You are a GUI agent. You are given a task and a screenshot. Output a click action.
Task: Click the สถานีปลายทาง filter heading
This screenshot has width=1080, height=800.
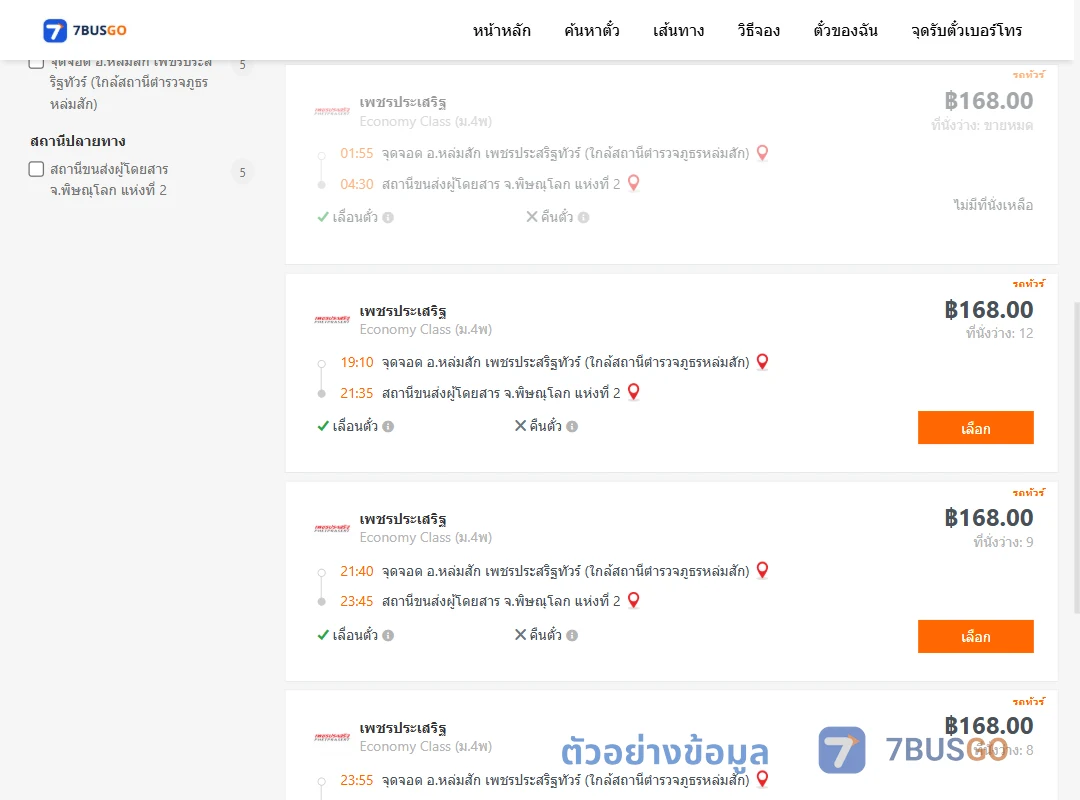coord(78,141)
